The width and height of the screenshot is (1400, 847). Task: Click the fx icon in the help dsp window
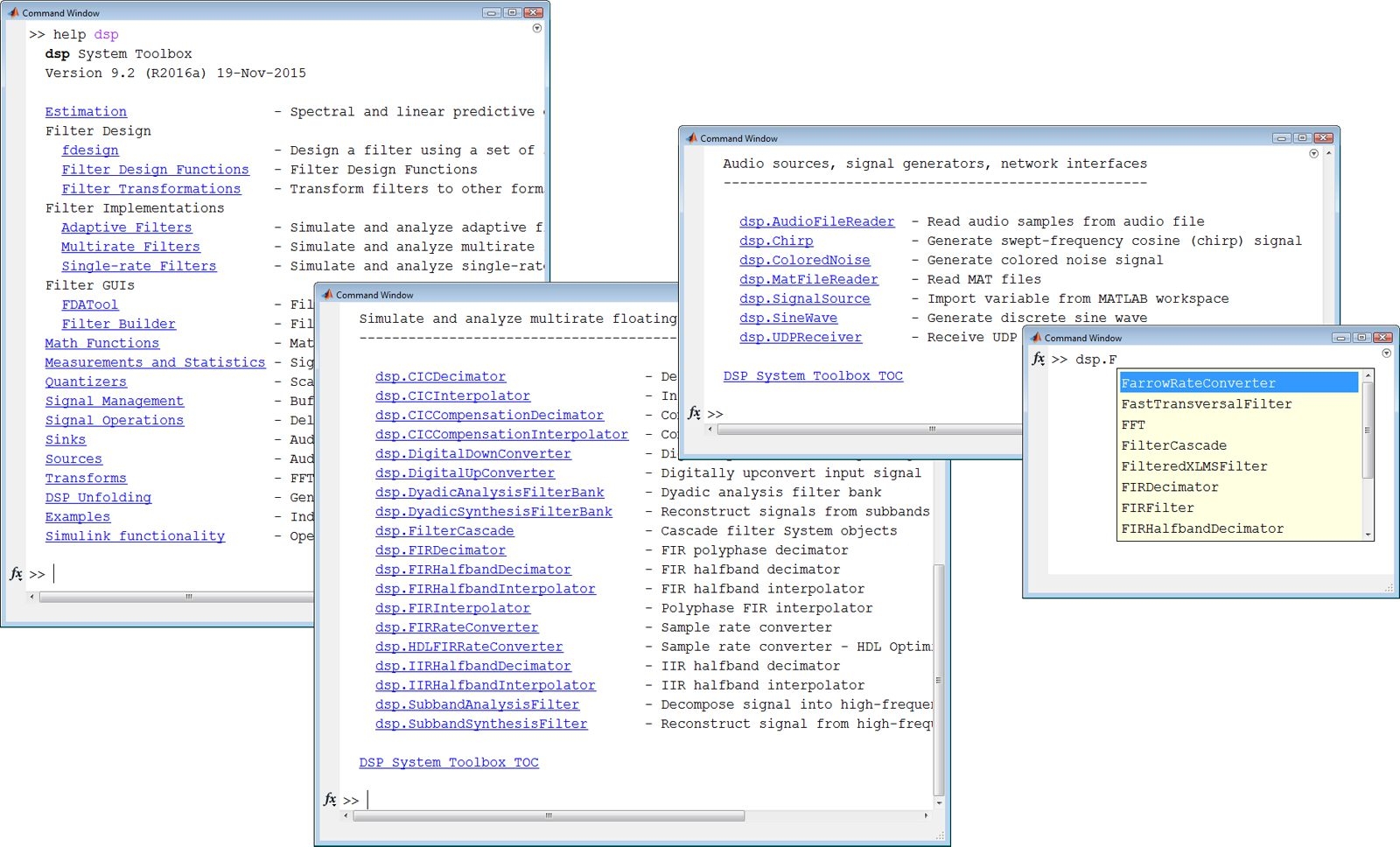tap(16, 574)
